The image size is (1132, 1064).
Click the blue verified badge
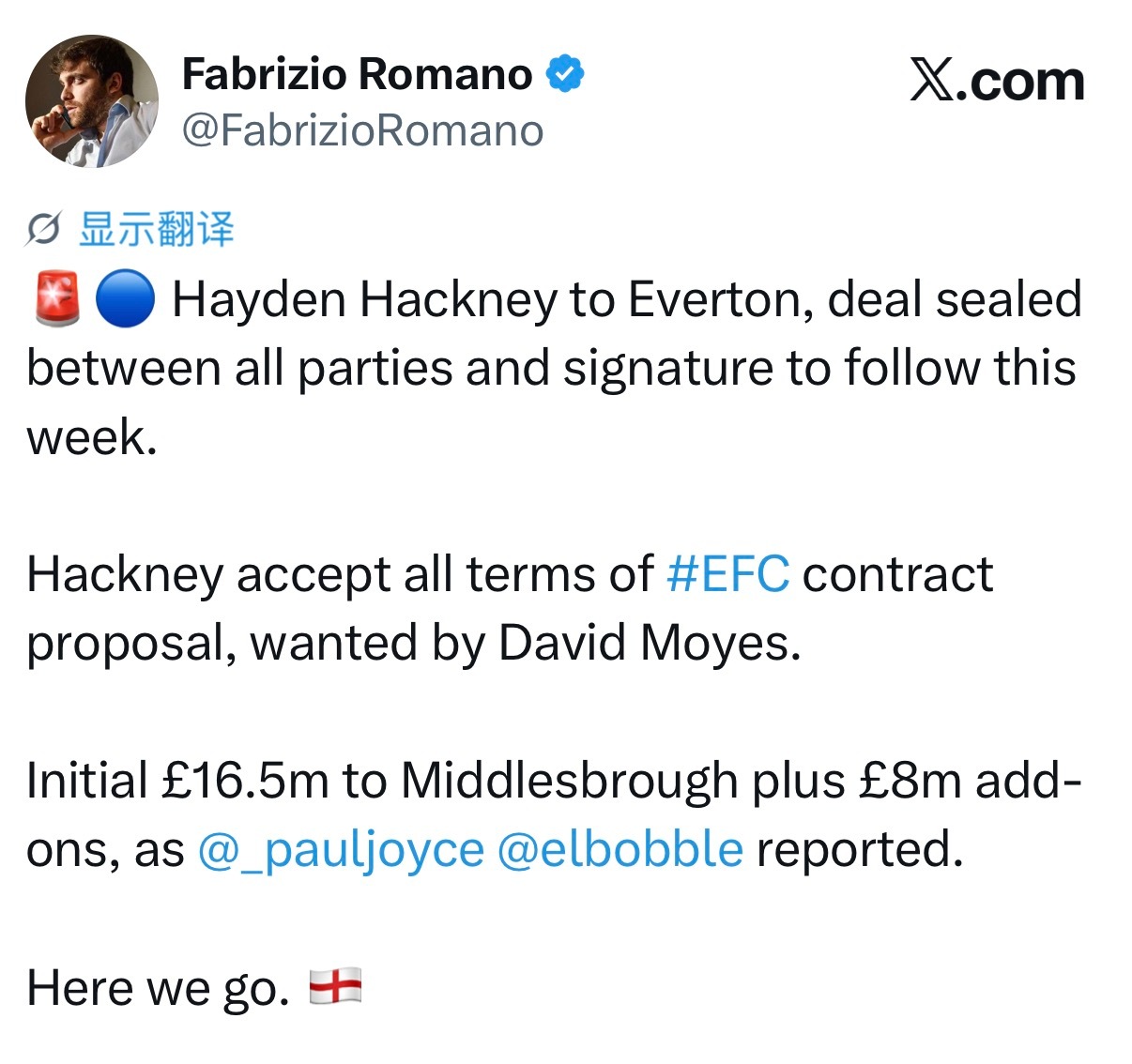[x=565, y=73]
